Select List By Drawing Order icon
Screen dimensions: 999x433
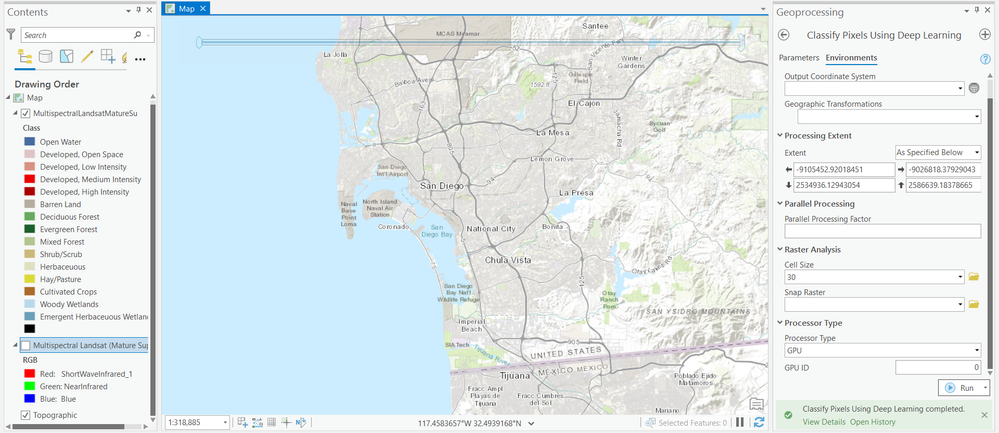tap(25, 57)
